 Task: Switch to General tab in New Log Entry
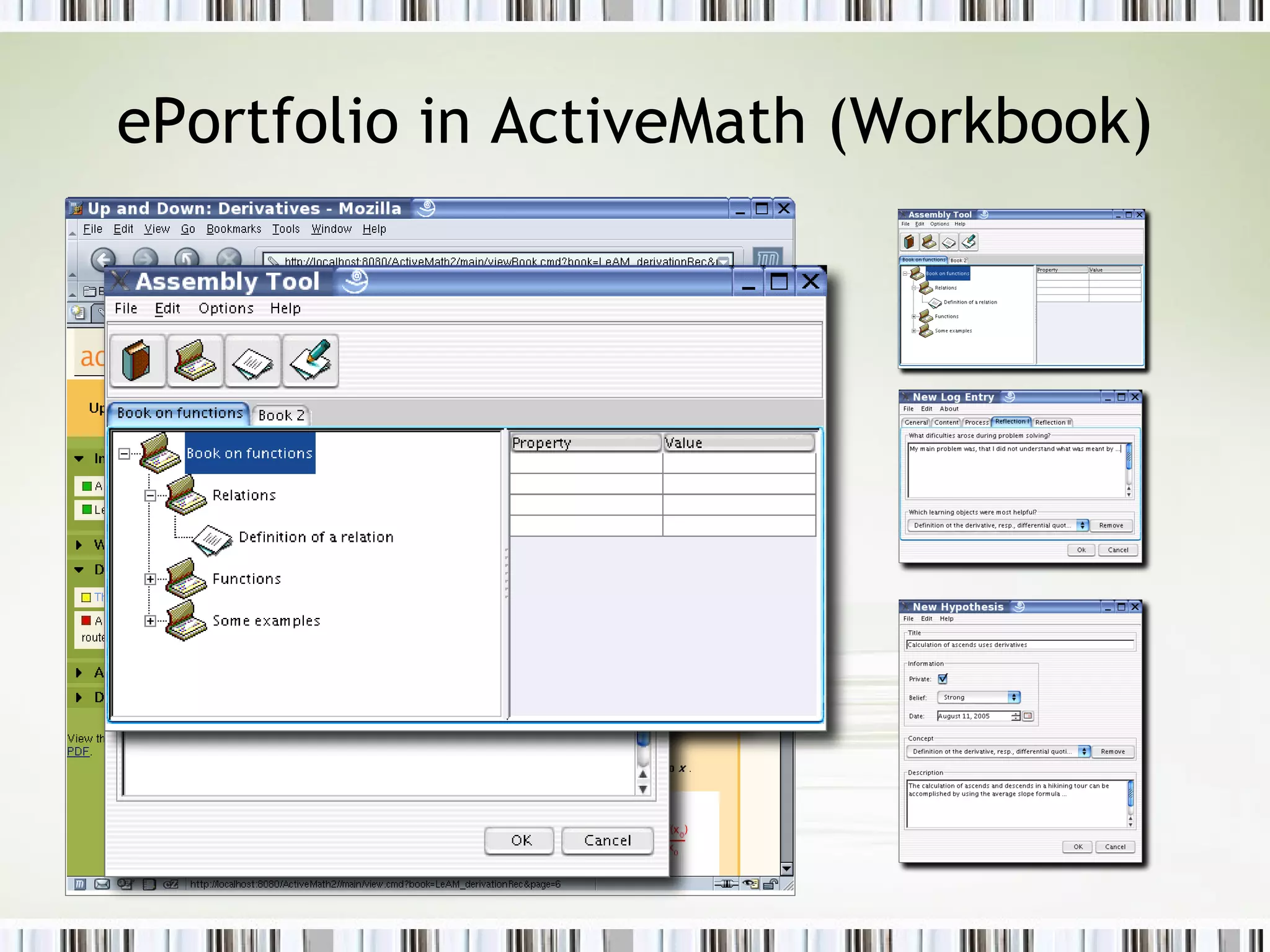(x=916, y=423)
